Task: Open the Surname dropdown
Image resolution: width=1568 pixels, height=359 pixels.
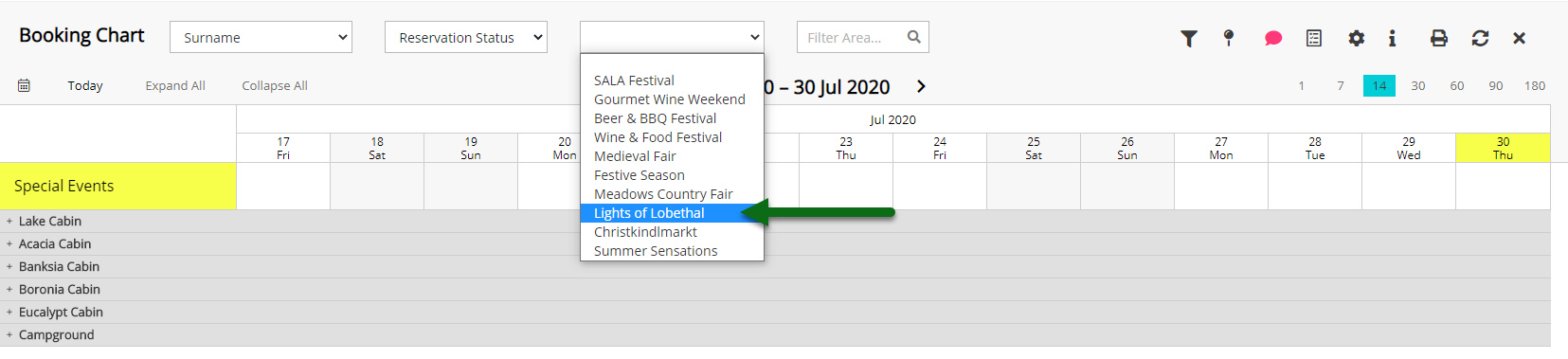Action: pyautogui.click(x=261, y=37)
